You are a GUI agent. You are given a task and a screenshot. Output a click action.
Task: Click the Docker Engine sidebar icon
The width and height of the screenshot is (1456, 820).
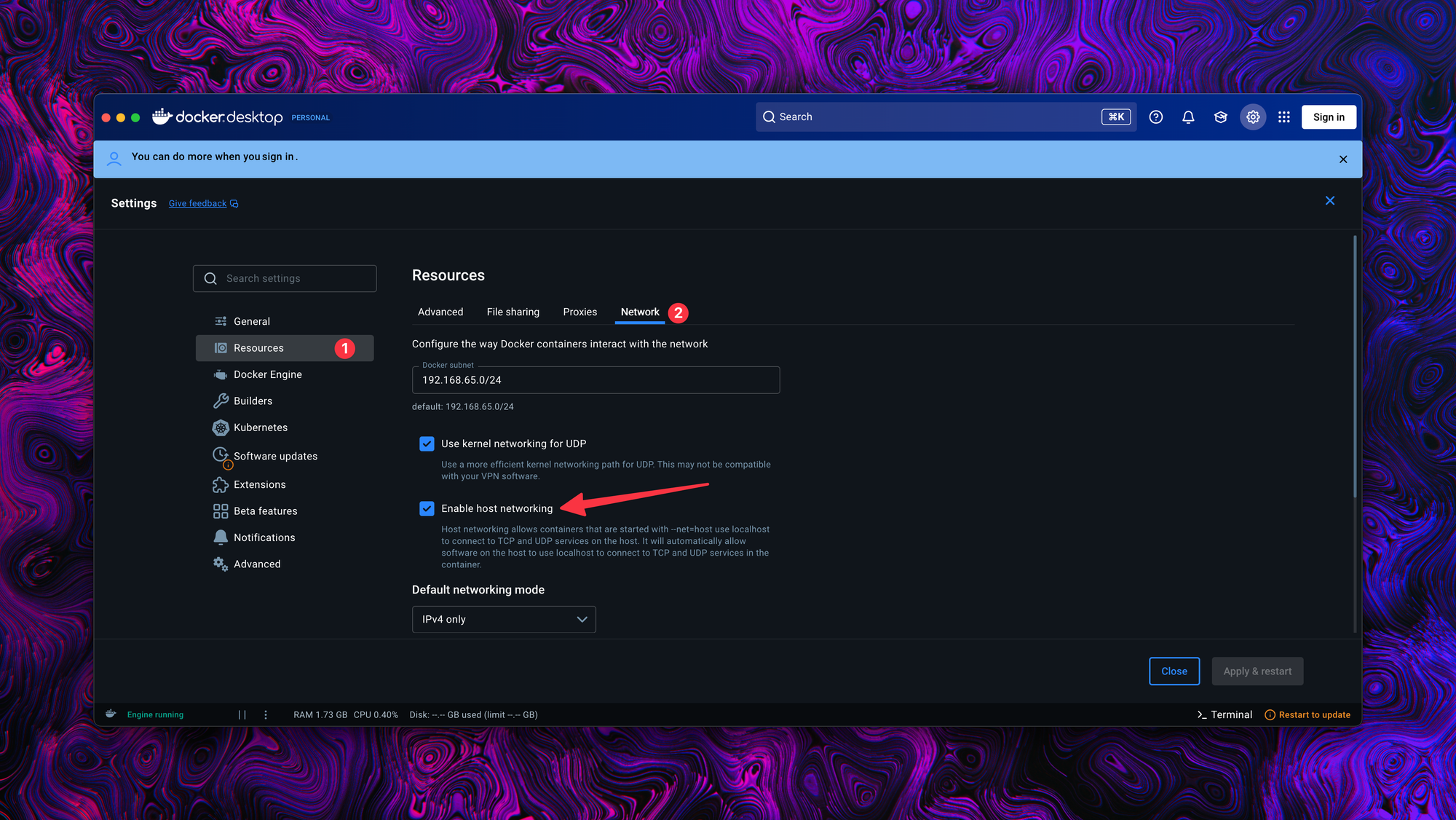[221, 374]
